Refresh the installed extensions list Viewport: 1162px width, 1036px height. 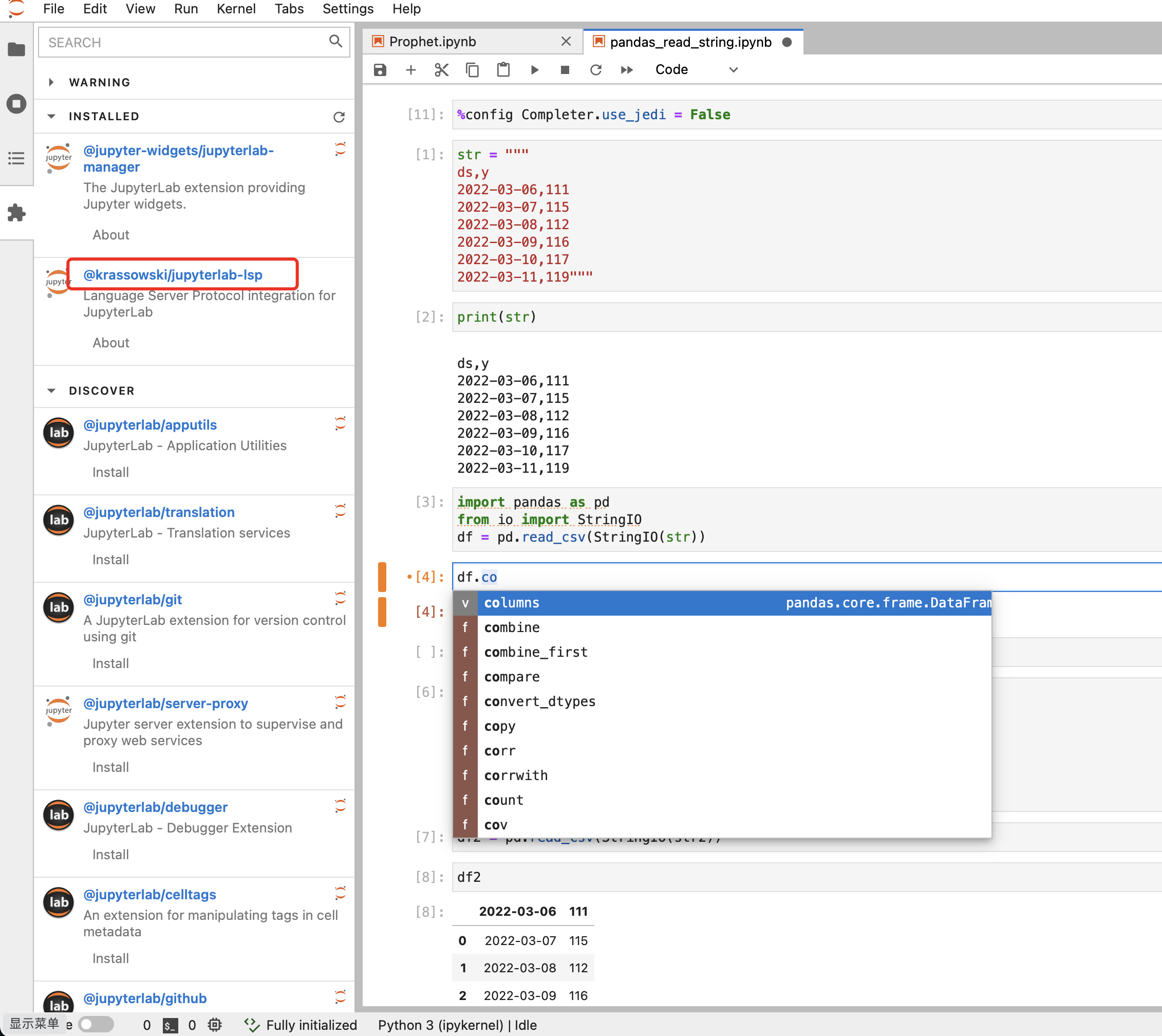[339, 117]
